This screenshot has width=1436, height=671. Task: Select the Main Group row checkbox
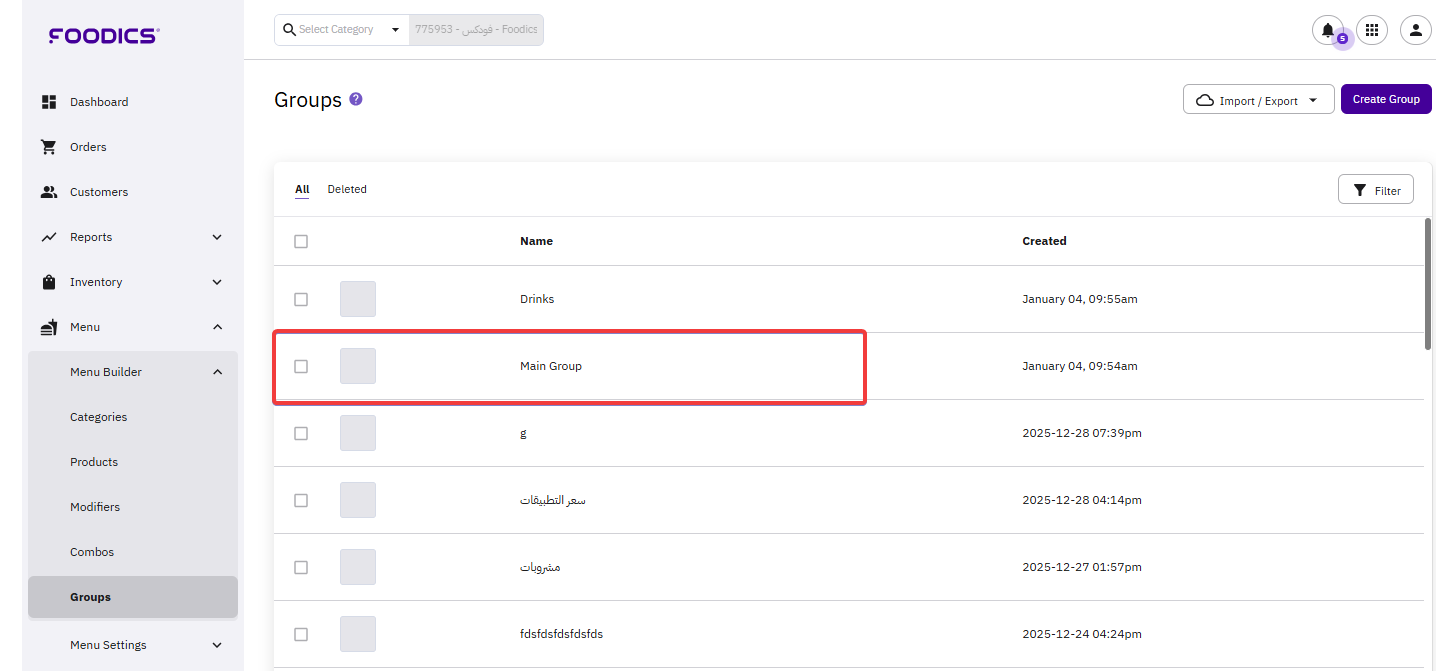[x=301, y=366]
